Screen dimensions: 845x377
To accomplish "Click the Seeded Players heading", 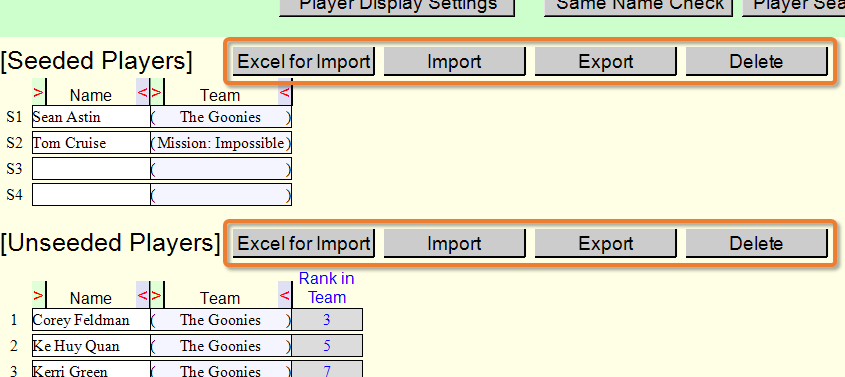I will click(x=96, y=61).
